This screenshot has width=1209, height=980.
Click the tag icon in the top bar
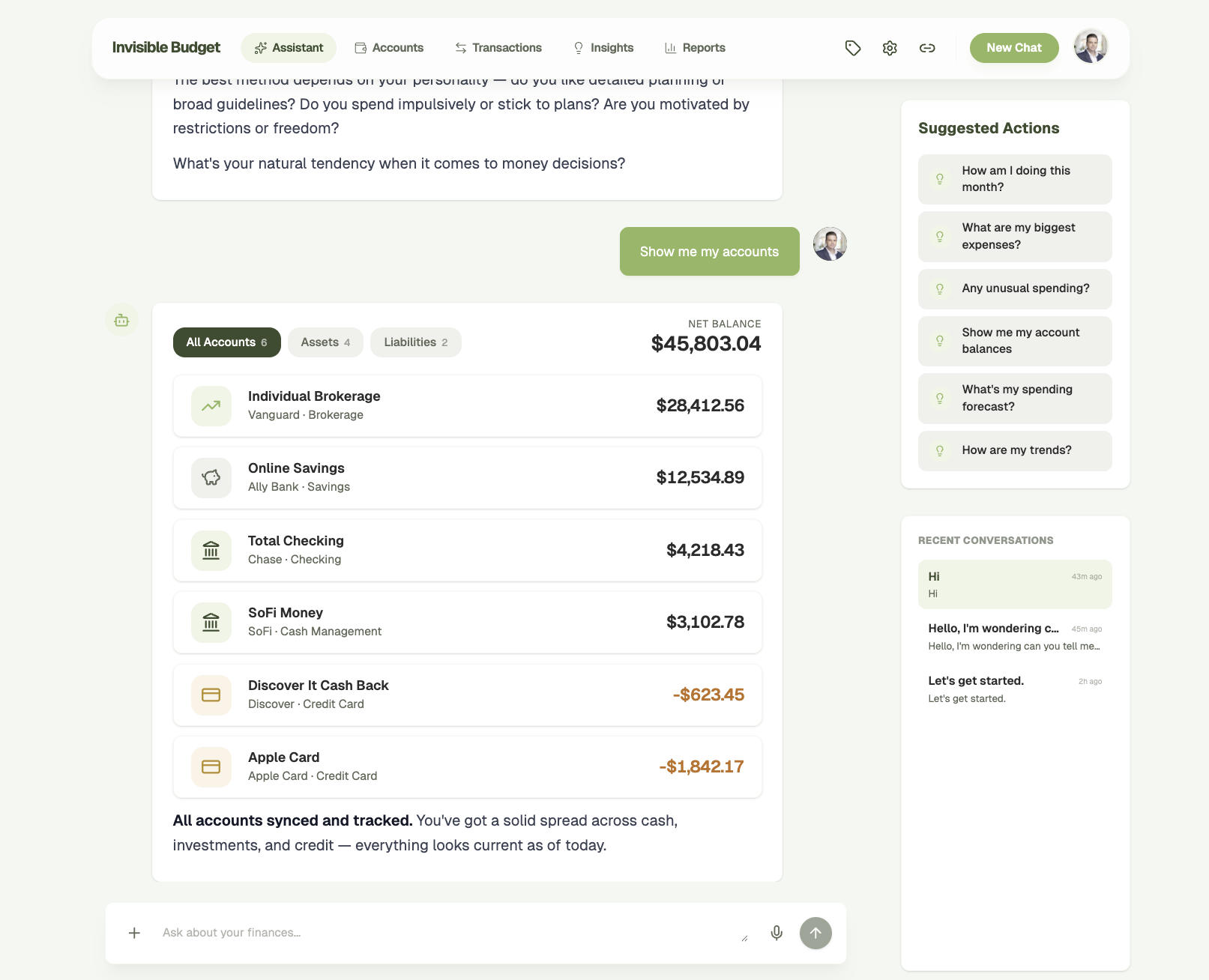852,47
